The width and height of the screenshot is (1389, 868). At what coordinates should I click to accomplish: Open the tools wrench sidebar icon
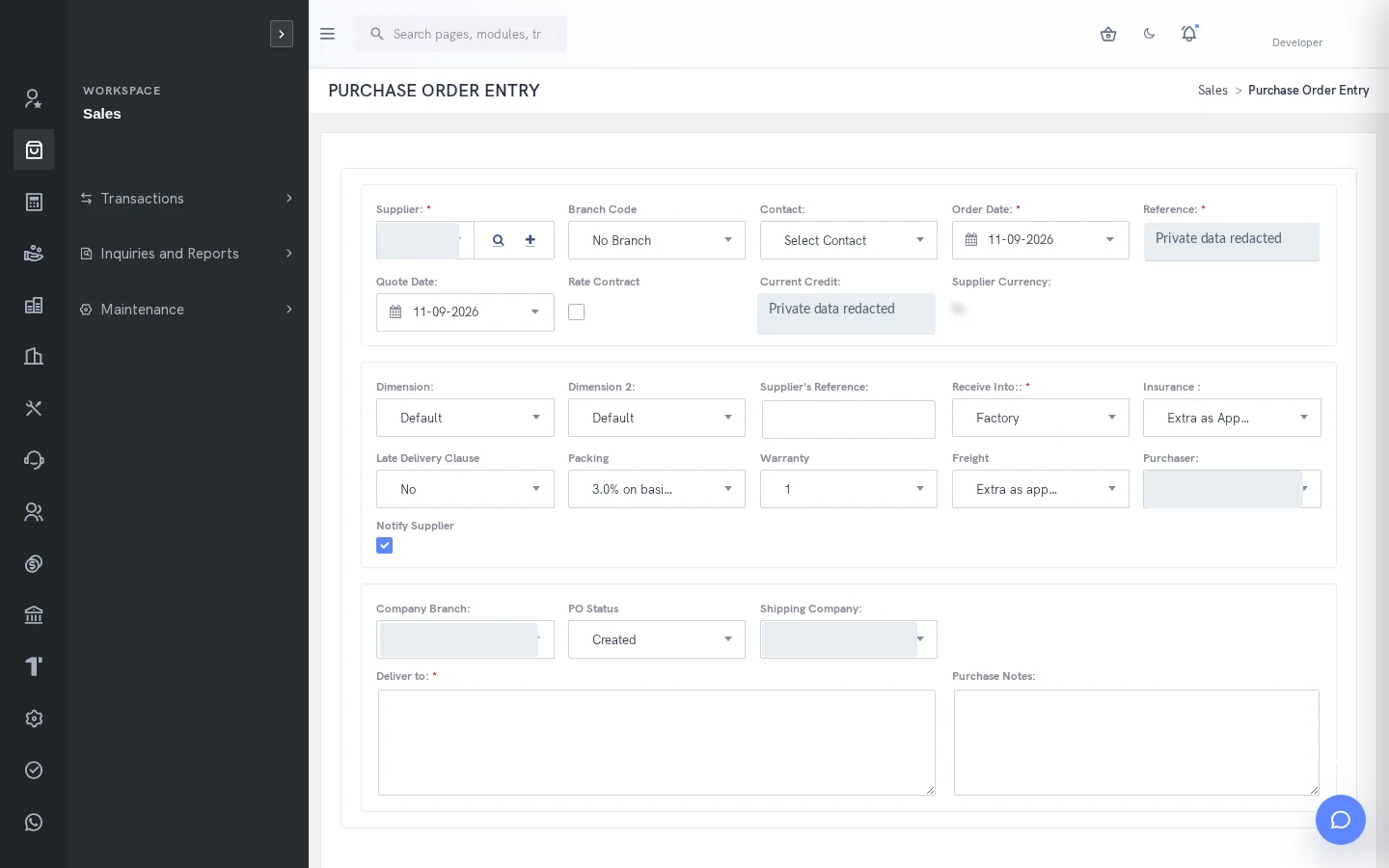click(34, 408)
